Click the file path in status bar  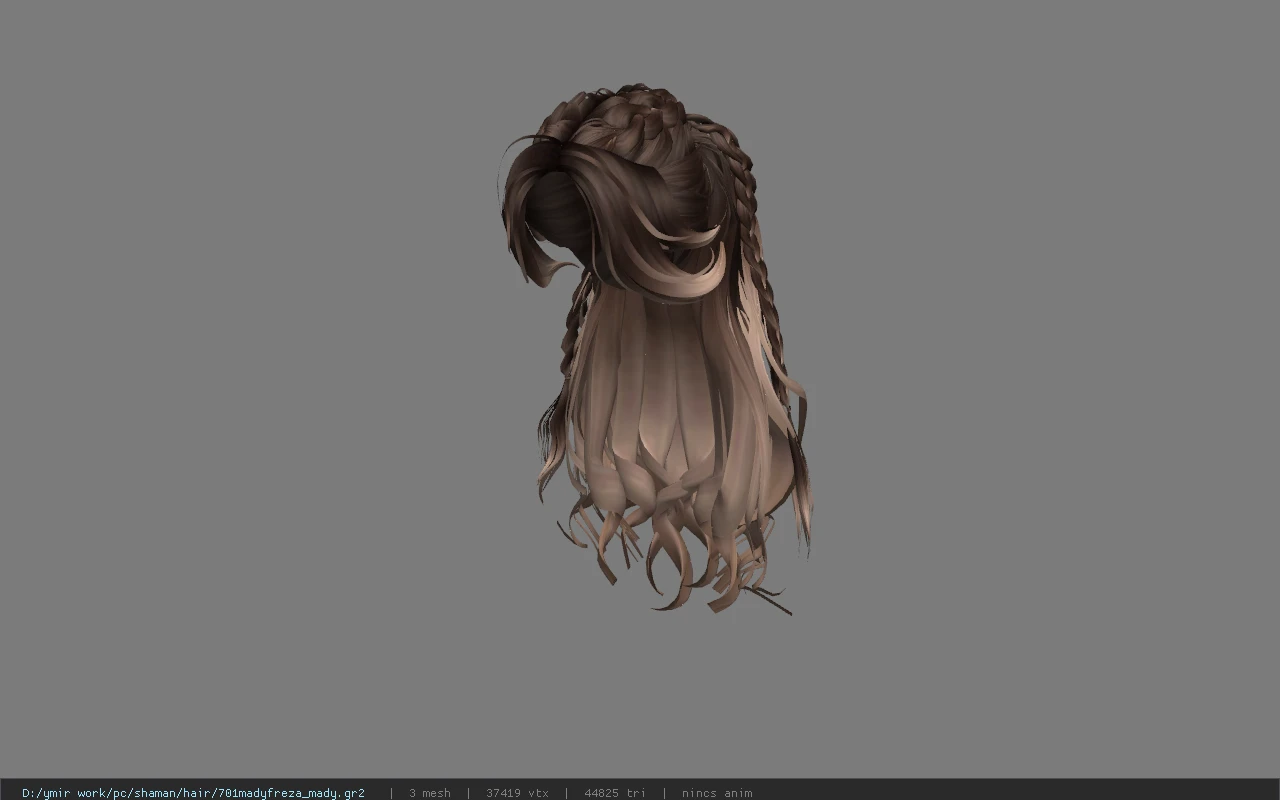coord(193,793)
